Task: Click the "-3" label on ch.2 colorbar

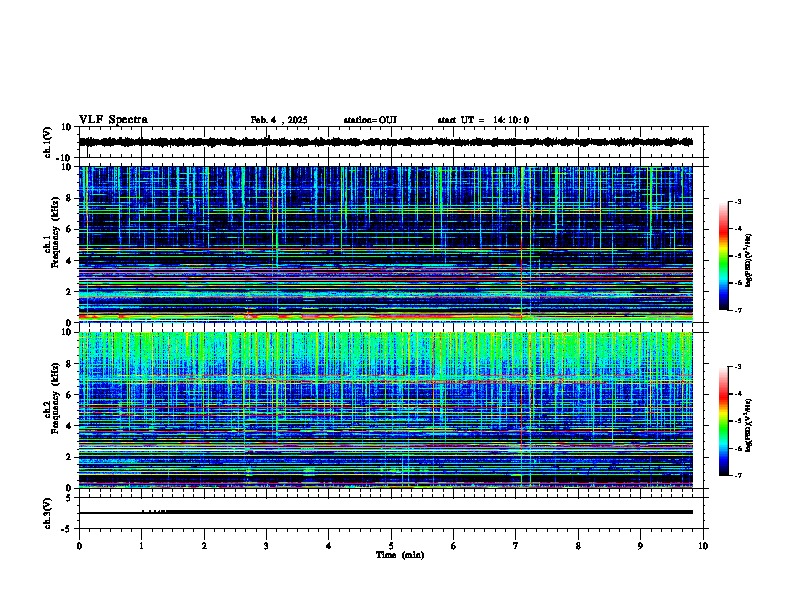Action: [x=737, y=367]
